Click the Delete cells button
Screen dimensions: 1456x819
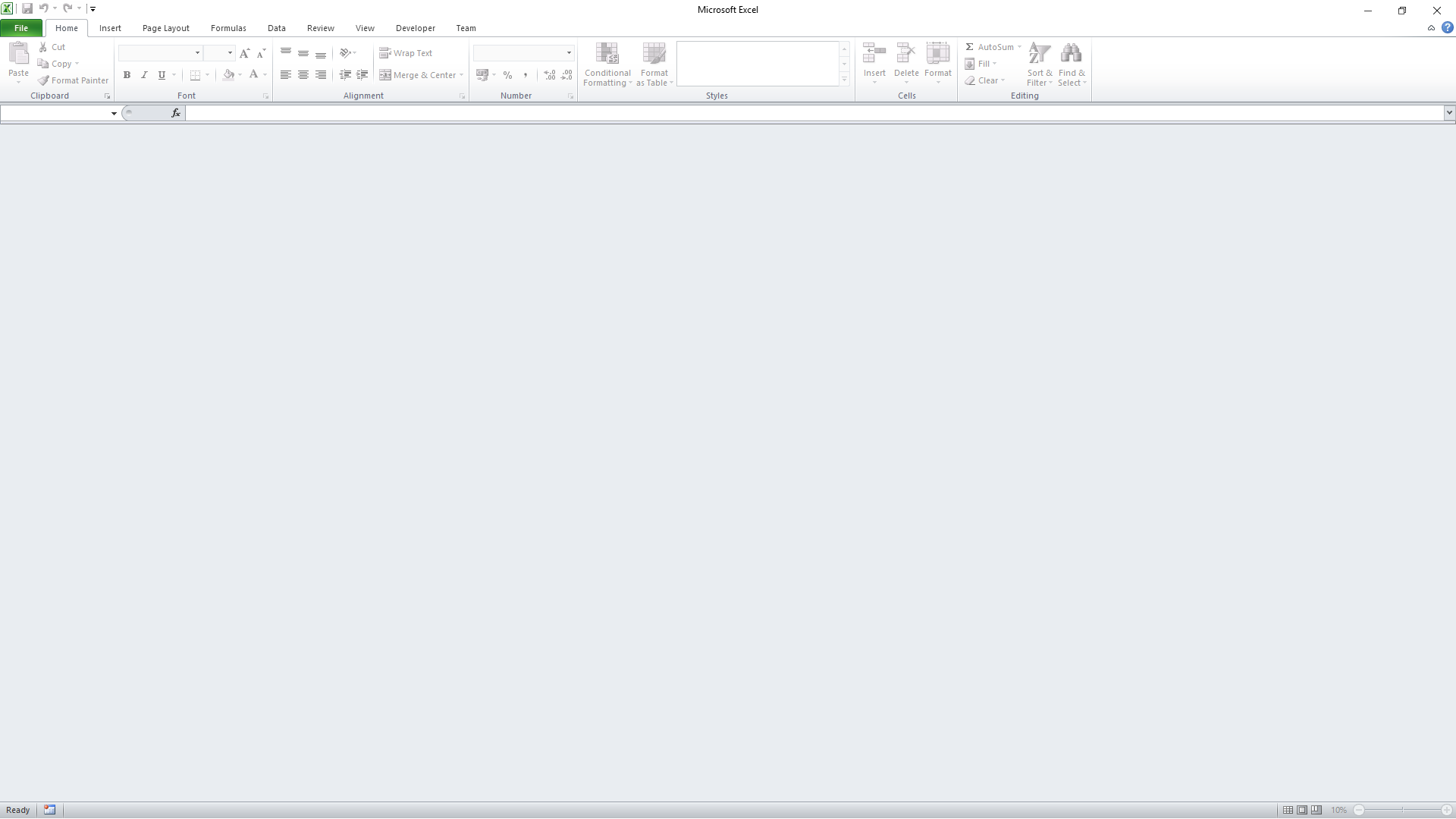tap(906, 64)
